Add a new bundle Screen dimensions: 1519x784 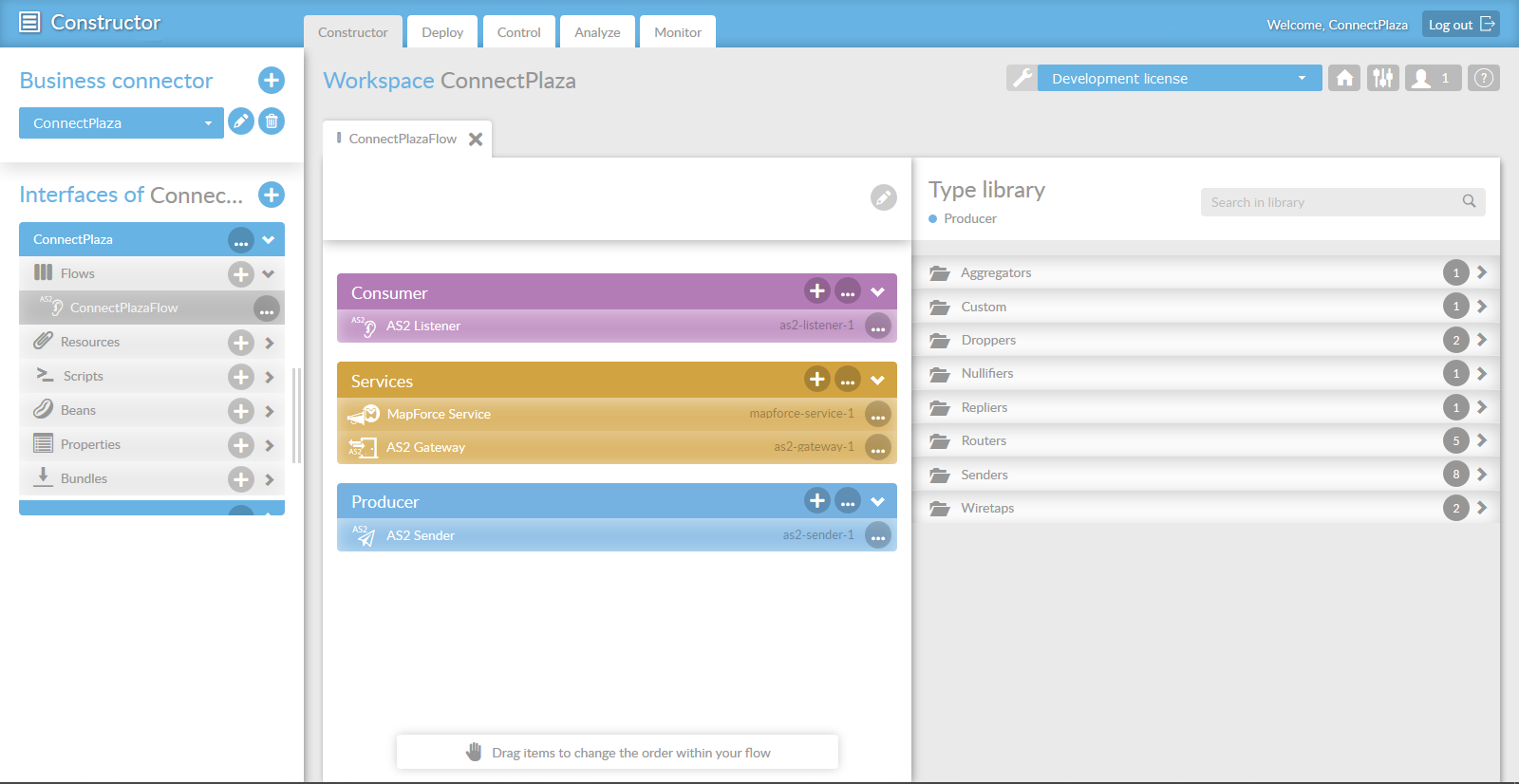241,479
